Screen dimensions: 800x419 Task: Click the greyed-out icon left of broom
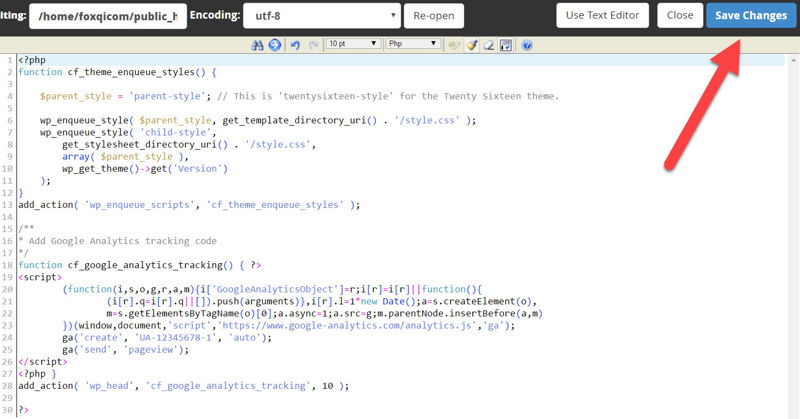pyautogui.click(x=456, y=45)
